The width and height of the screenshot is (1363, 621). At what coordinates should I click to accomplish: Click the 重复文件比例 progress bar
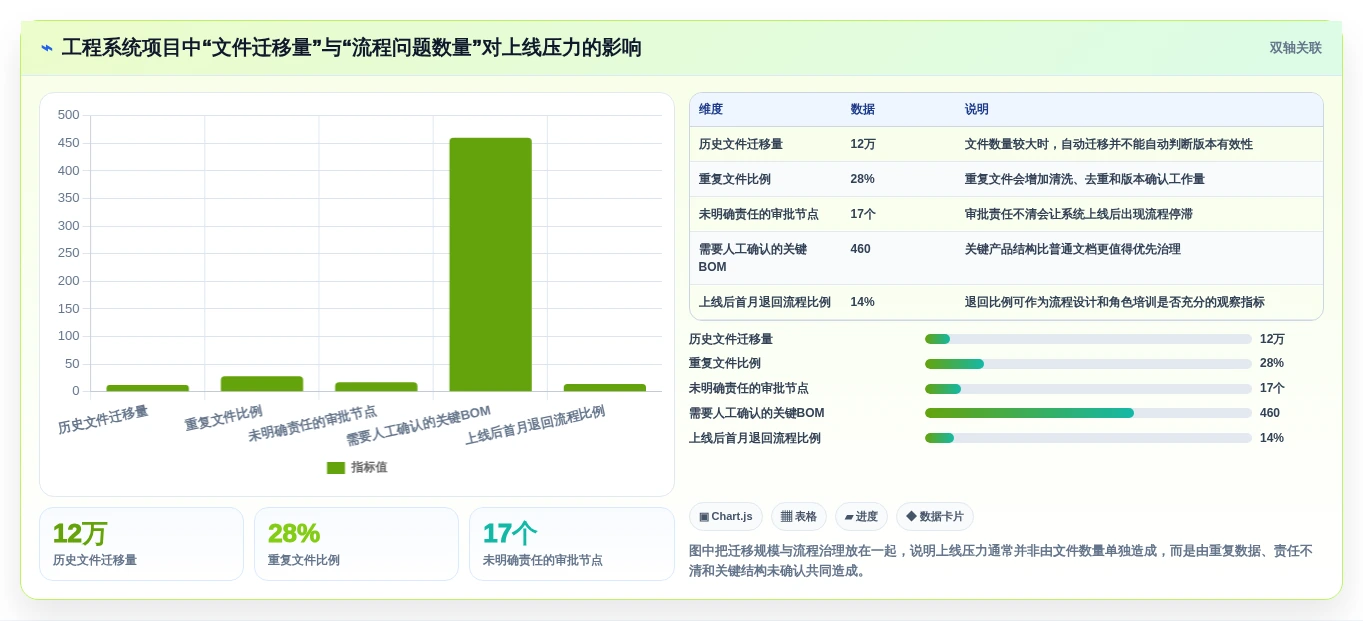click(x=1088, y=364)
